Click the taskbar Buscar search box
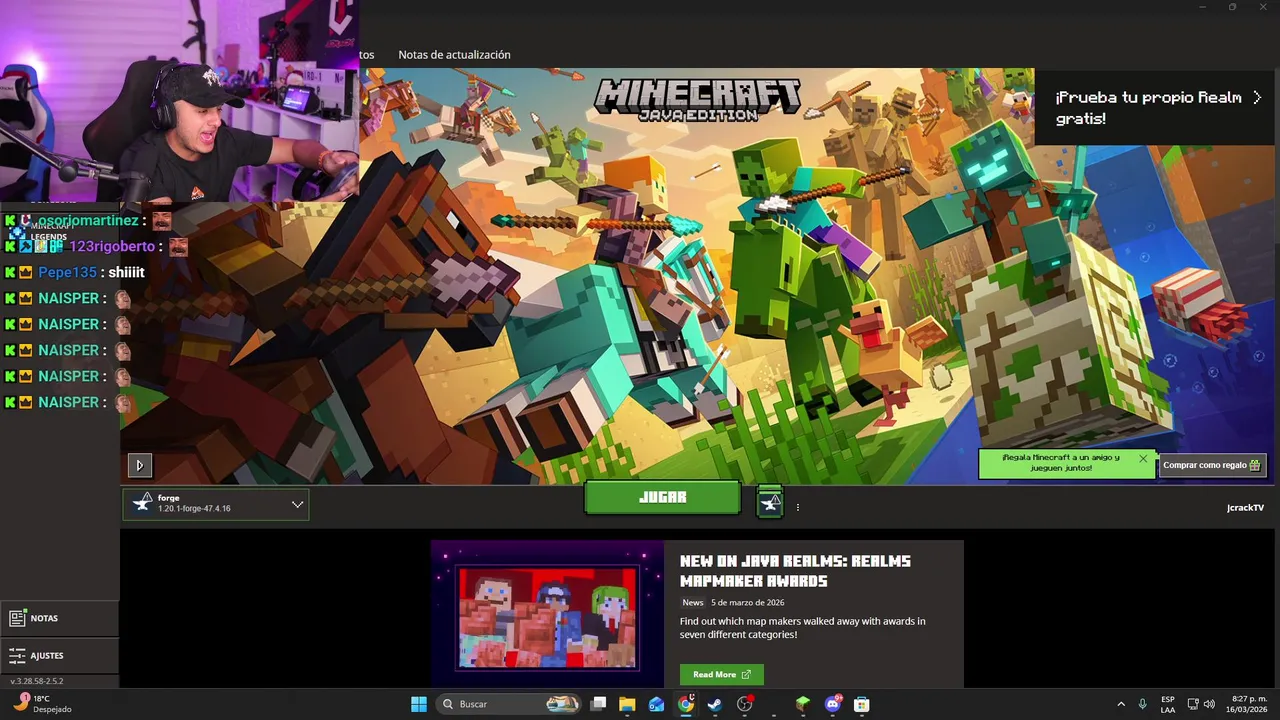Image resolution: width=1280 pixels, height=720 pixels. coord(510,704)
